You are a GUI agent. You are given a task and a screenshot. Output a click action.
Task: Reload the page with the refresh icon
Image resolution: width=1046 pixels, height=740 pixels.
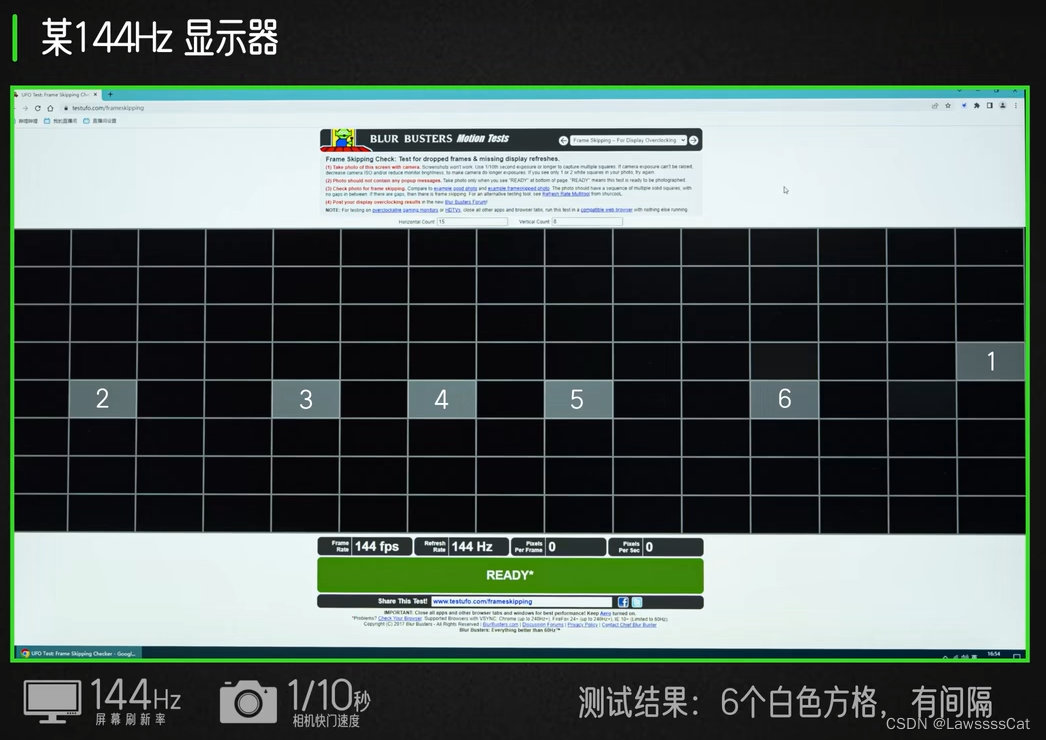coord(37,108)
